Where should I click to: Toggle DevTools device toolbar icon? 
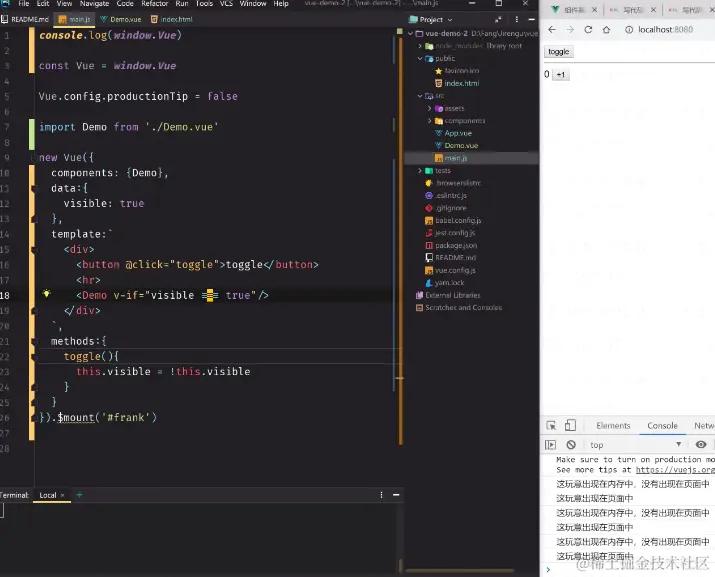[x=570, y=426]
